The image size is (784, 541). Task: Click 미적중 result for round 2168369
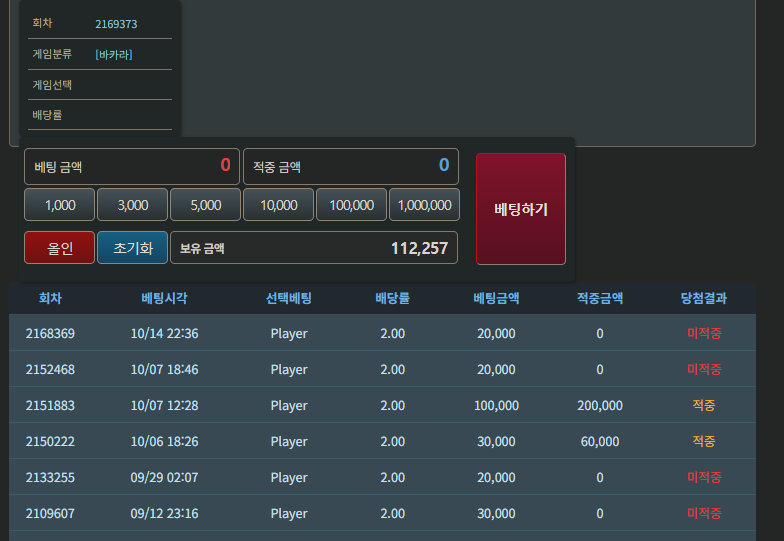click(704, 333)
